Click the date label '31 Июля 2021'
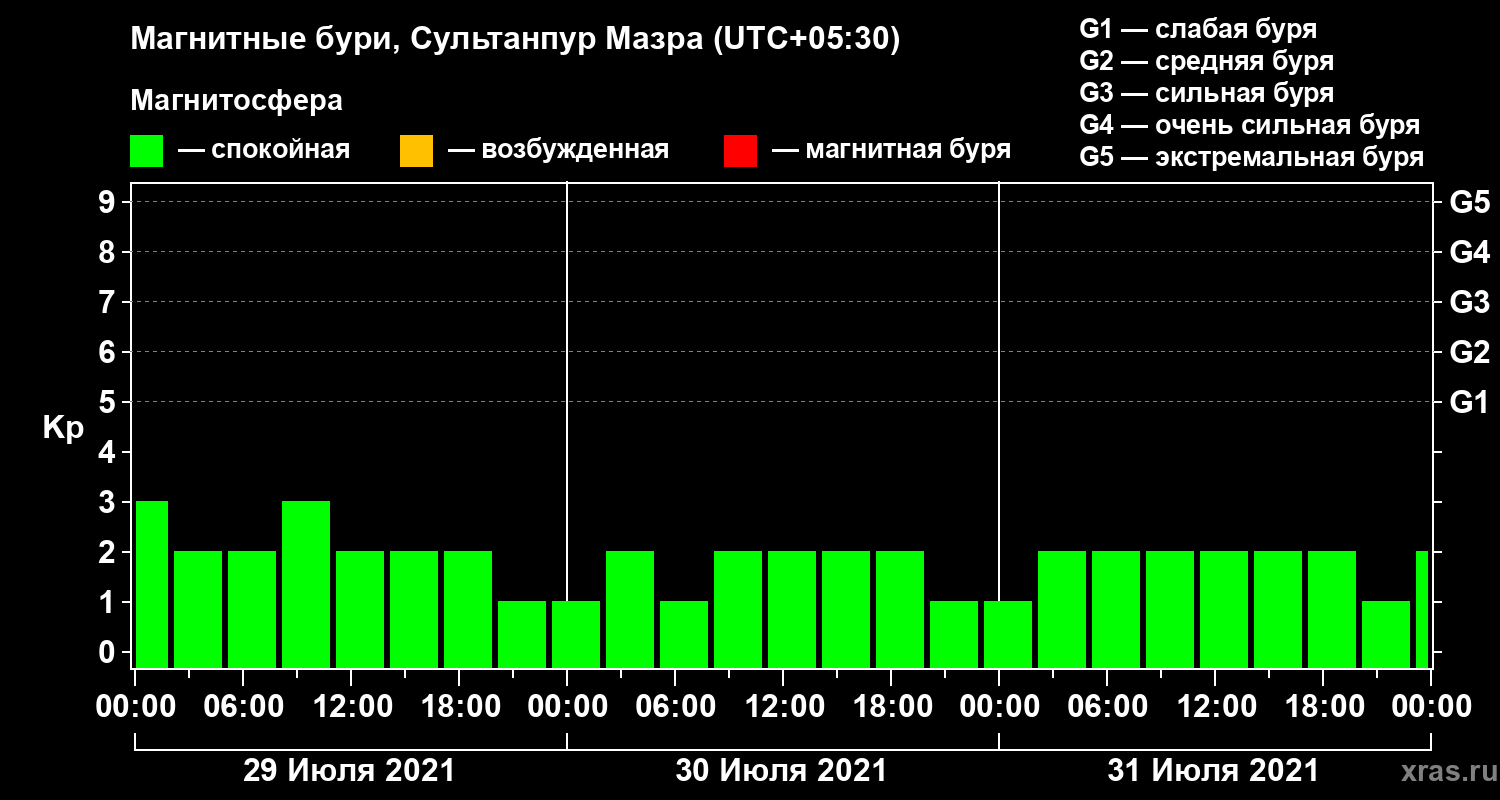This screenshot has height=800, width=1500. coord(1213,771)
